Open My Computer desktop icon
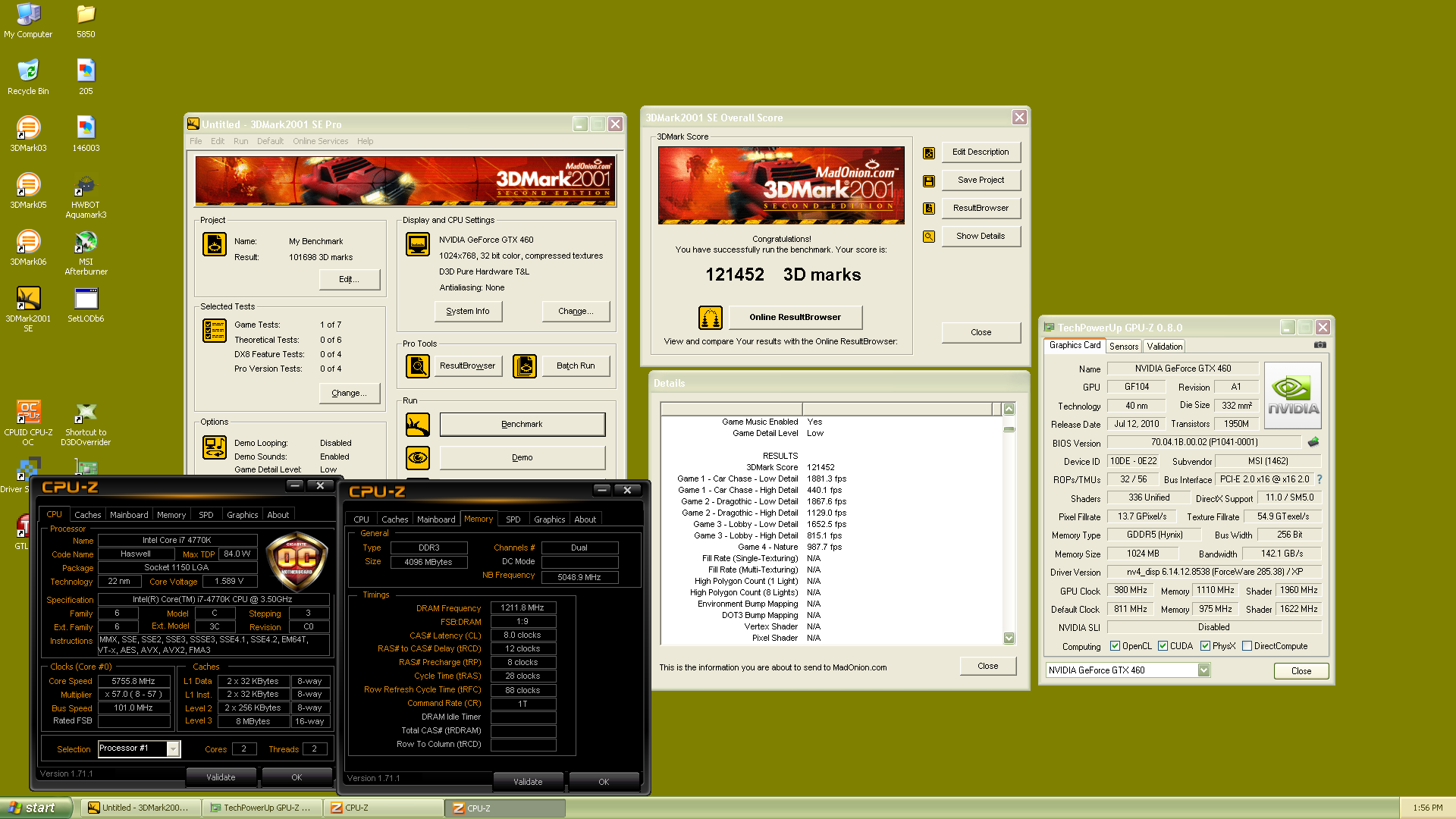The width and height of the screenshot is (1456, 819). [x=28, y=20]
